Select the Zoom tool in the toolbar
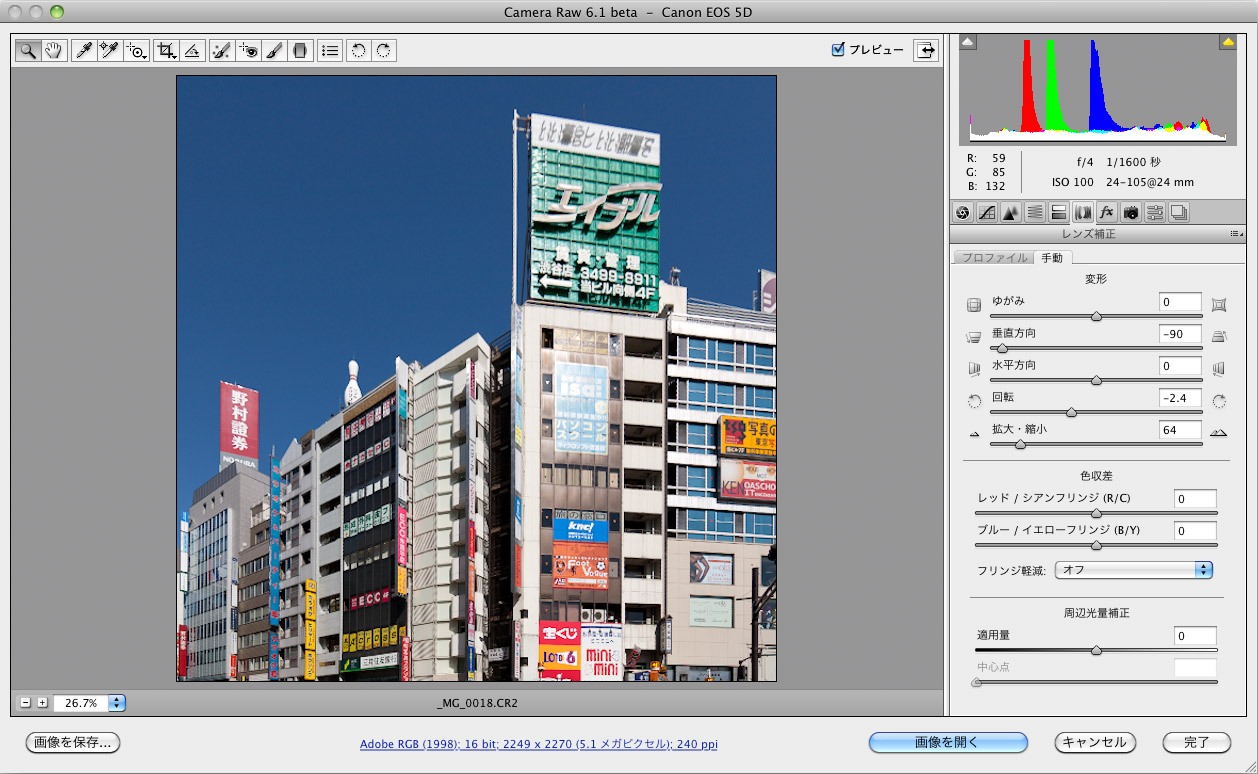The image size is (1258, 774). click(27, 50)
